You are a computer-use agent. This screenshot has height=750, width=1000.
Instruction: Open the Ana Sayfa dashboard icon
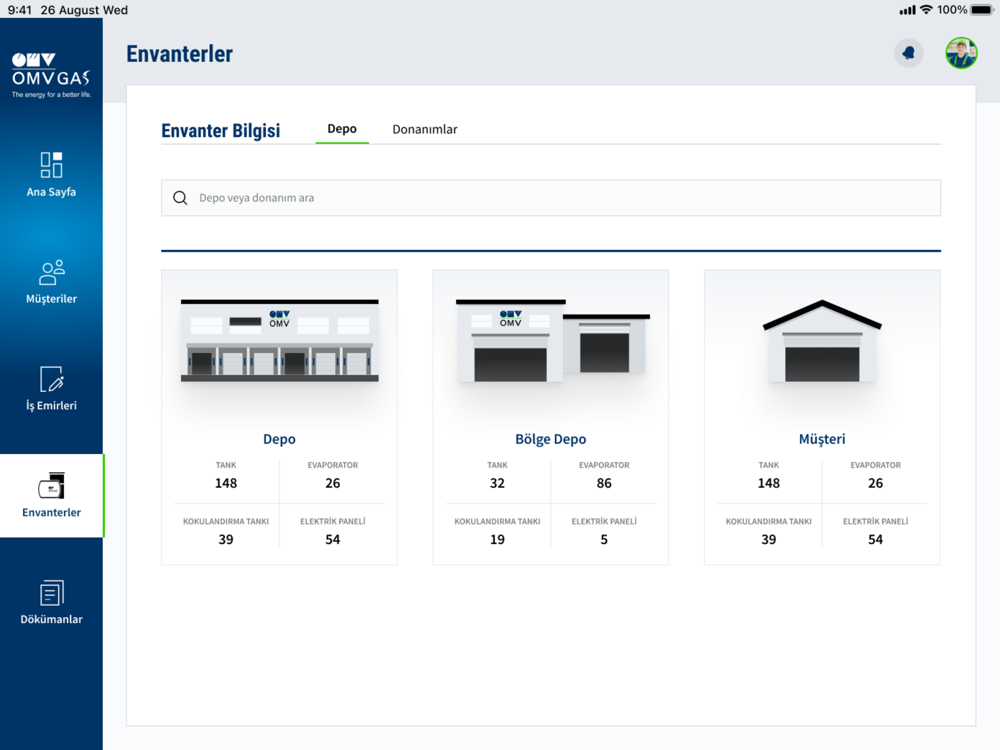coord(52,165)
